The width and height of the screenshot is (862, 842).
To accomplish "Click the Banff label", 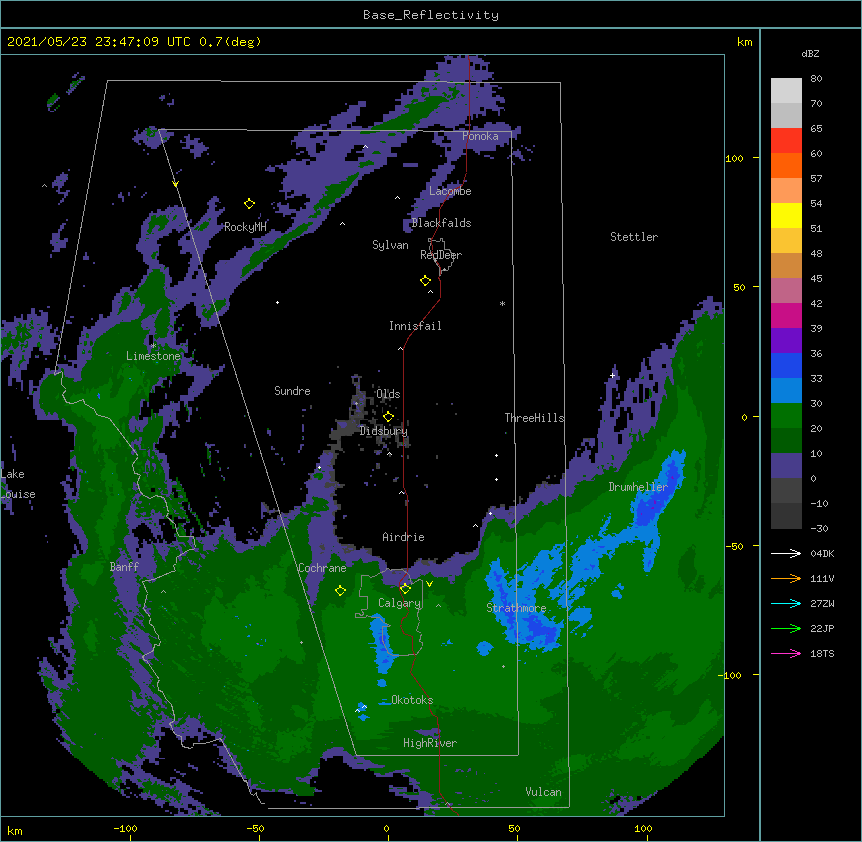I will click(124, 567).
